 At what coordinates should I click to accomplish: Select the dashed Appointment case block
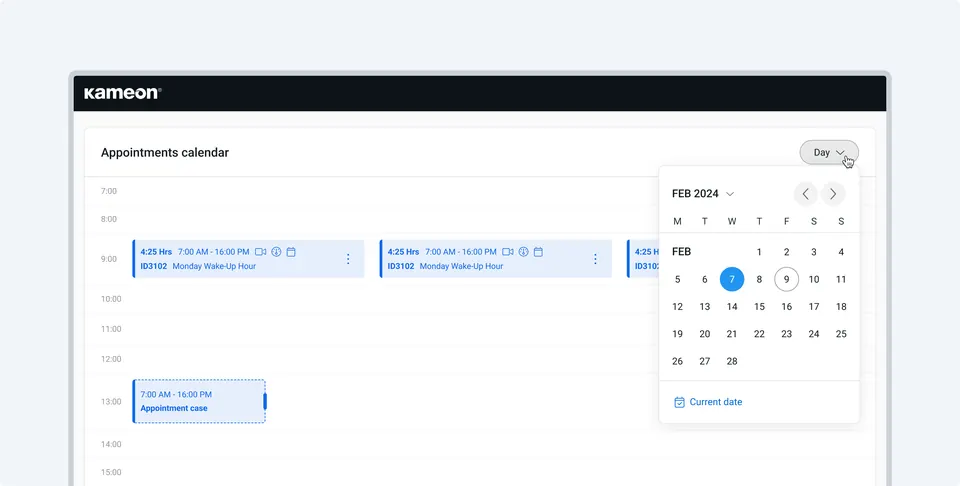(x=199, y=401)
